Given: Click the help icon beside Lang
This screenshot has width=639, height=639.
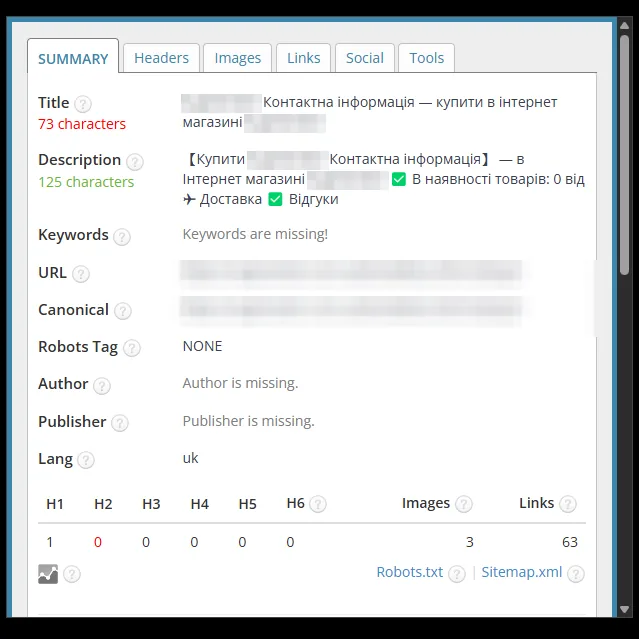Looking at the screenshot, I should tap(86, 460).
